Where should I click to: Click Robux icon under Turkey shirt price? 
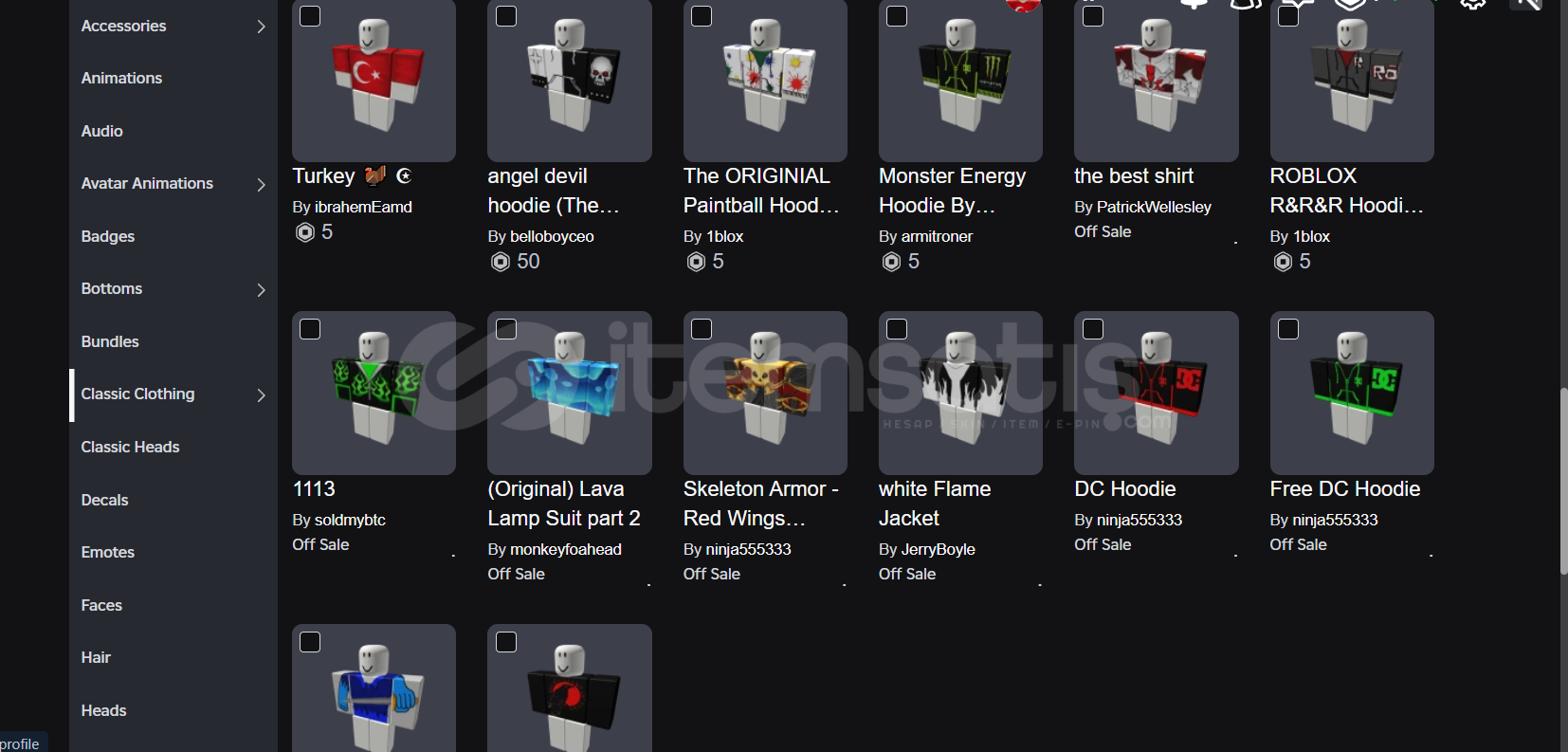point(305,232)
